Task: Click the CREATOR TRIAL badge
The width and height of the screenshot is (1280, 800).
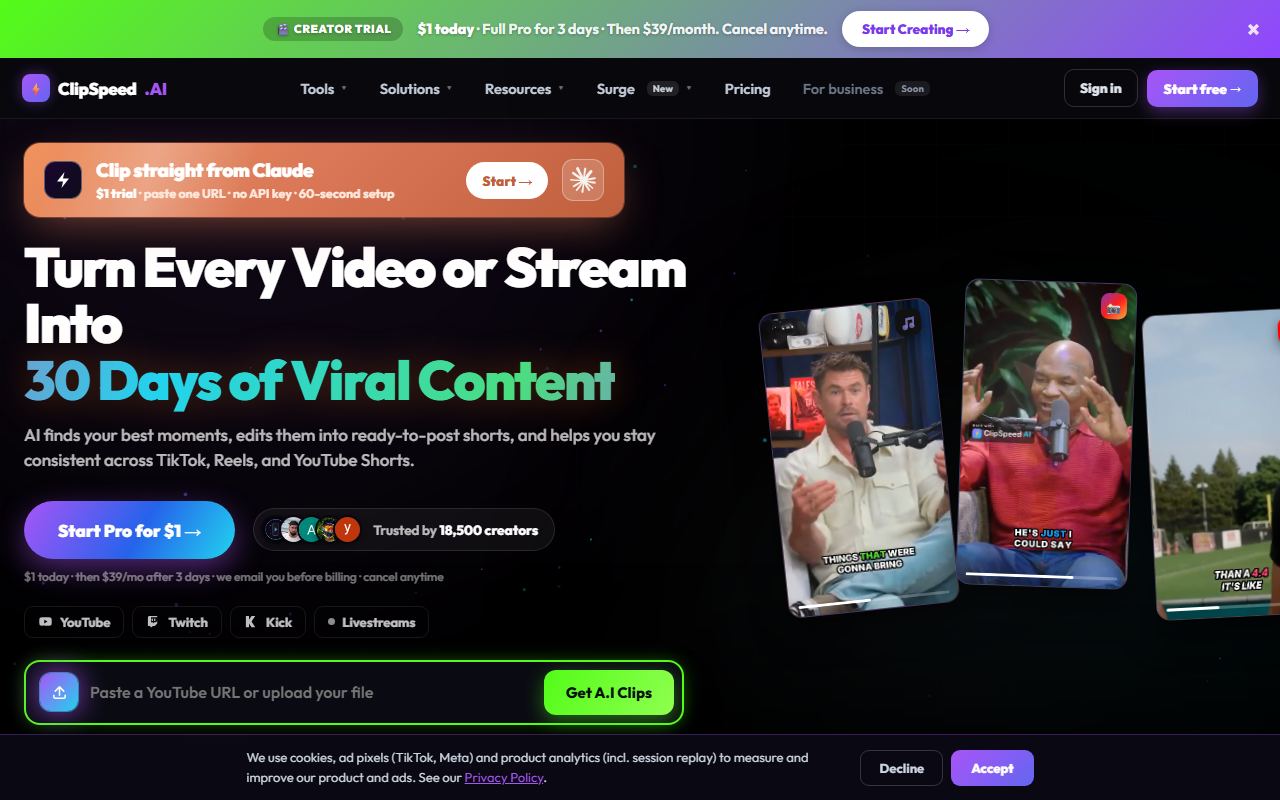Action: [x=333, y=29]
